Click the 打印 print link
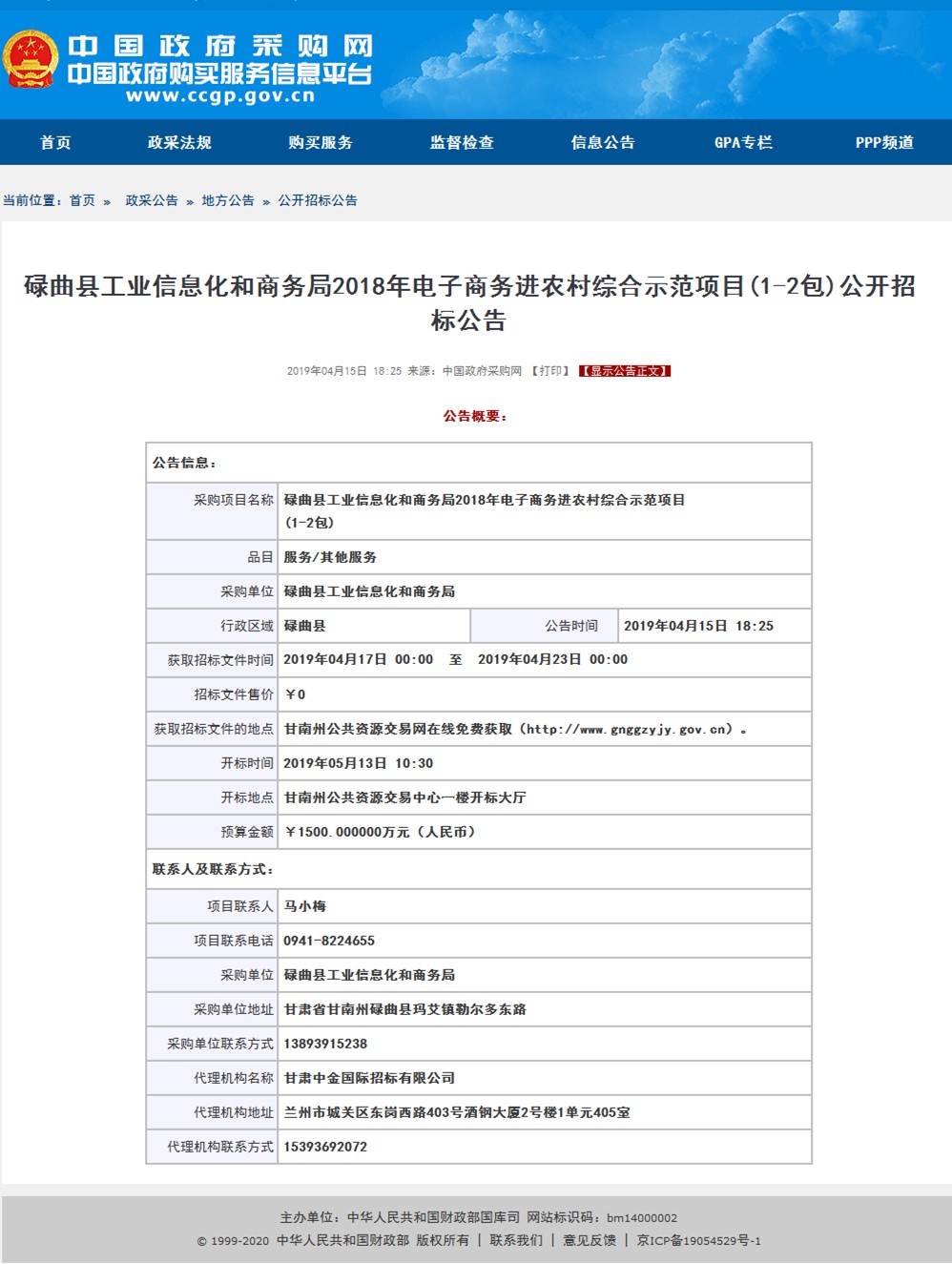This screenshot has height=1264, width=952. click(550, 371)
